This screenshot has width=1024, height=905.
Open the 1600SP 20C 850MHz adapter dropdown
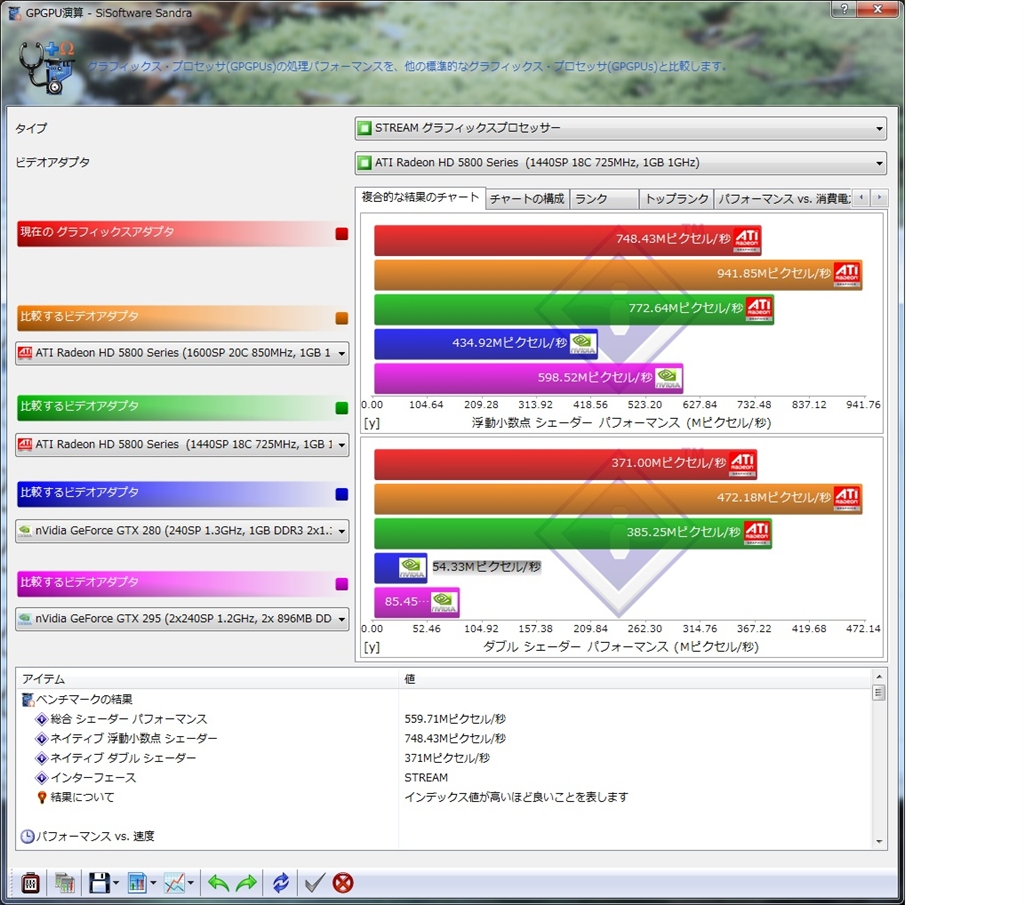[182, 353]
